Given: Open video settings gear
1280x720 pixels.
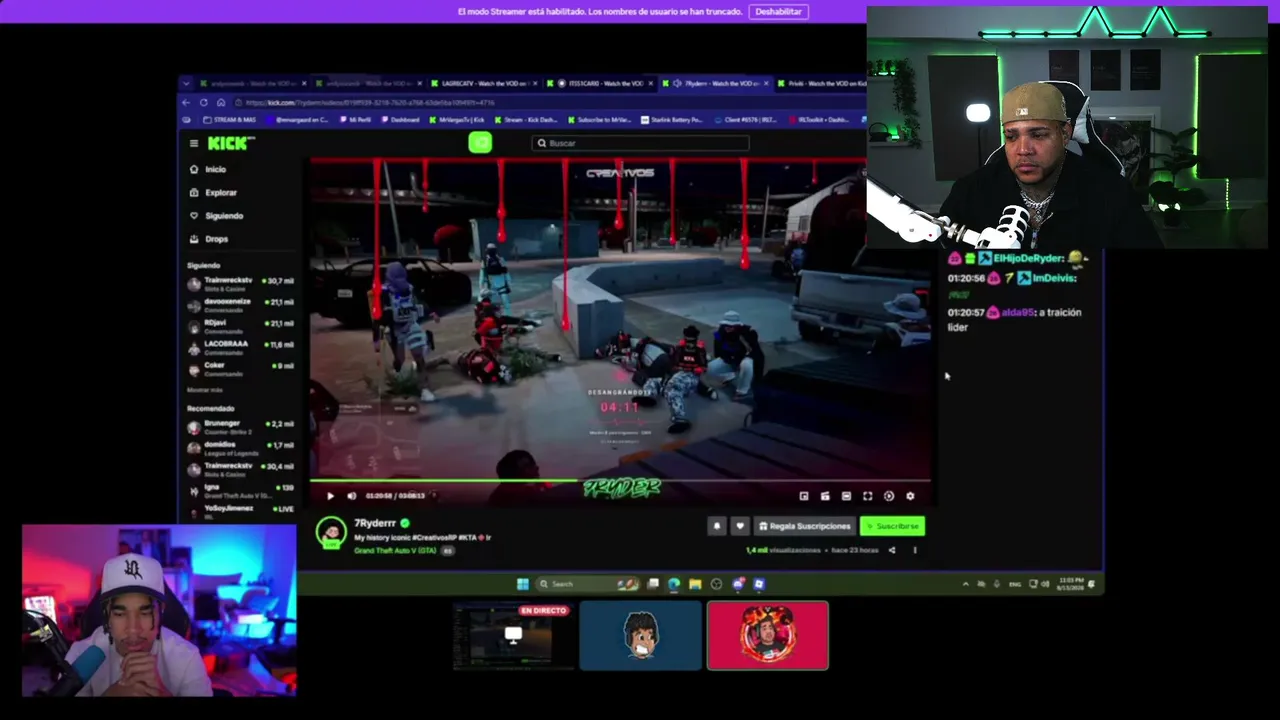Looking at the screenshot, I should pyautogui.click(x=910, y=496).
